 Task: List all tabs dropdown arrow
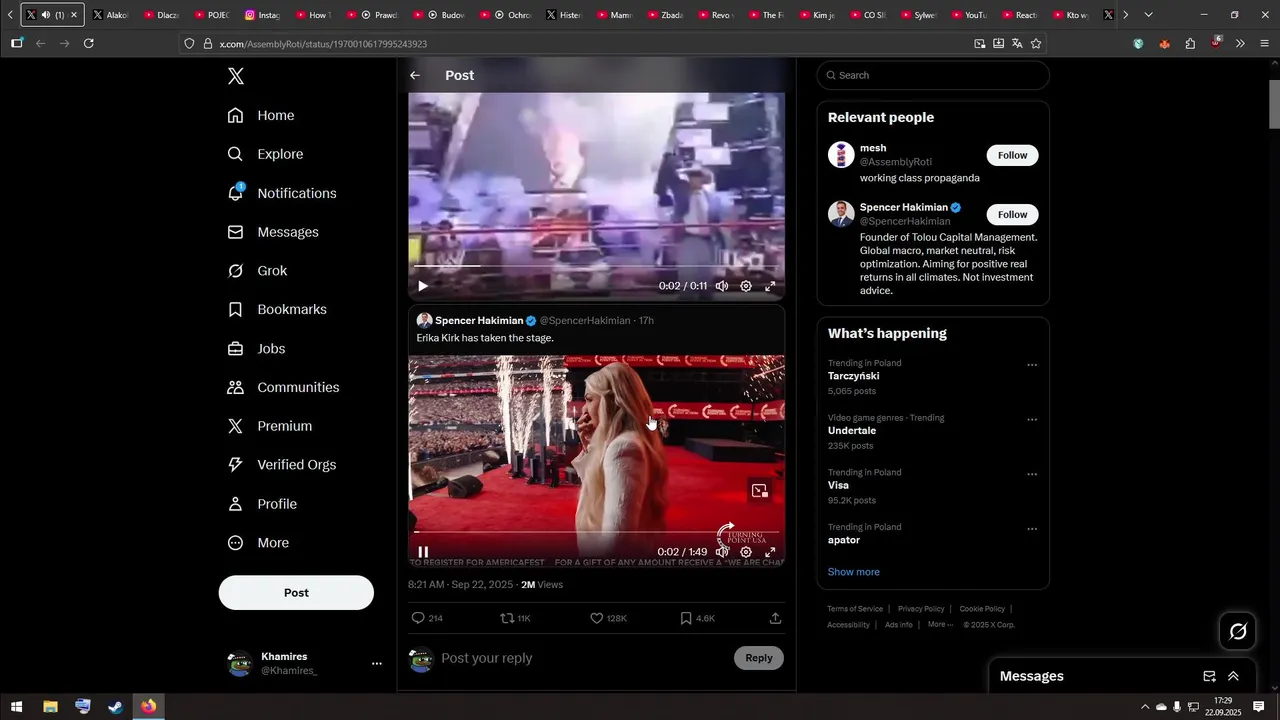coord(1148,15)
